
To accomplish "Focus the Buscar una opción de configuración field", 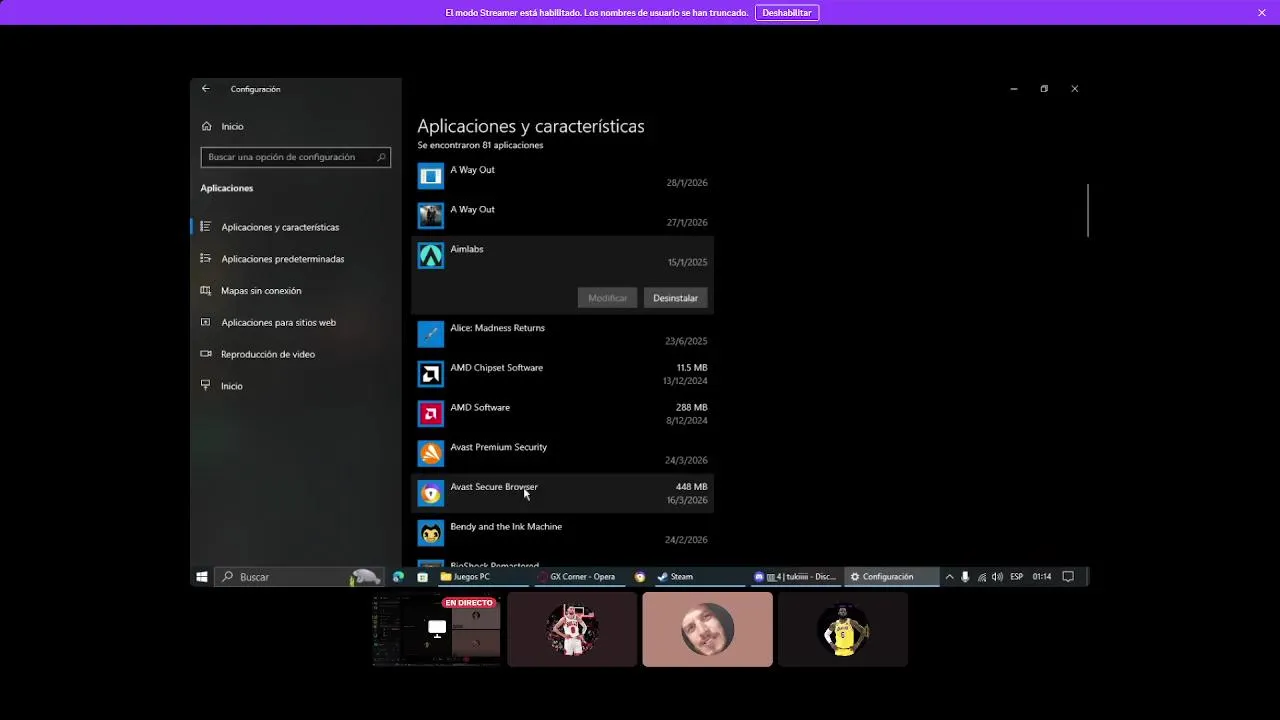I will click(x=296, y=157).
